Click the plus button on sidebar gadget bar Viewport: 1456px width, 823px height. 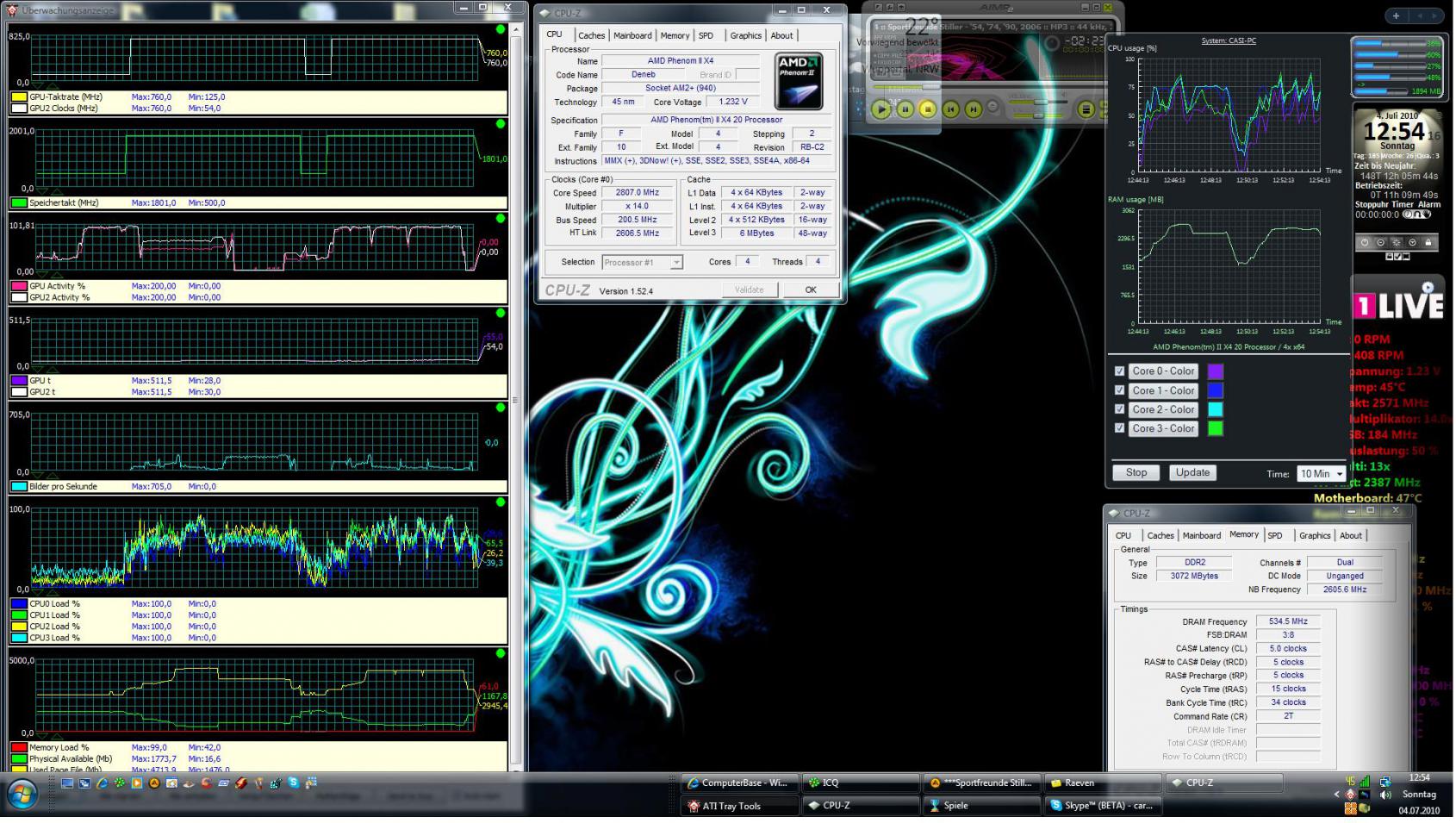[1396, 16]
